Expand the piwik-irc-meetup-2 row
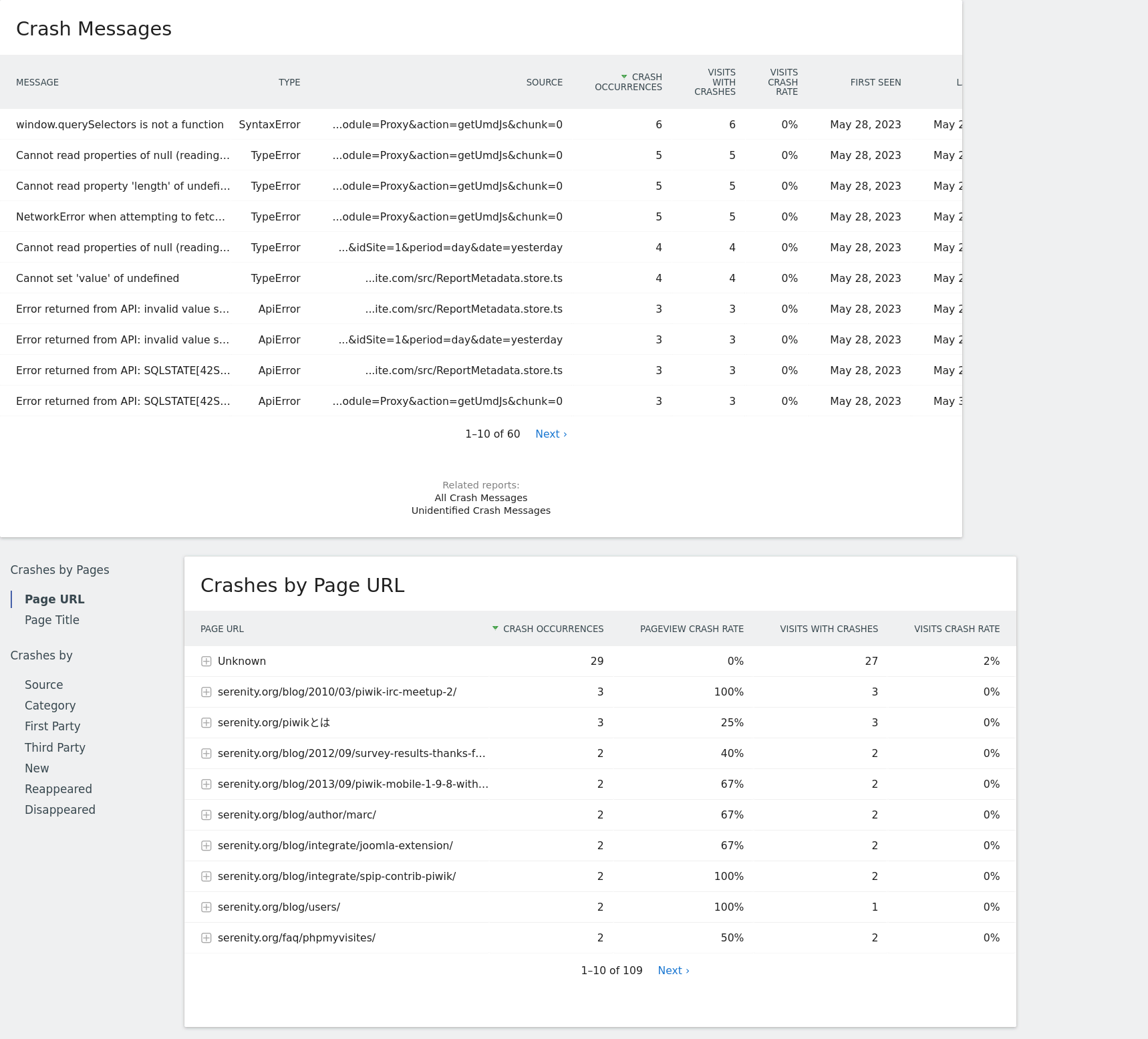 (x=206, y=692)
